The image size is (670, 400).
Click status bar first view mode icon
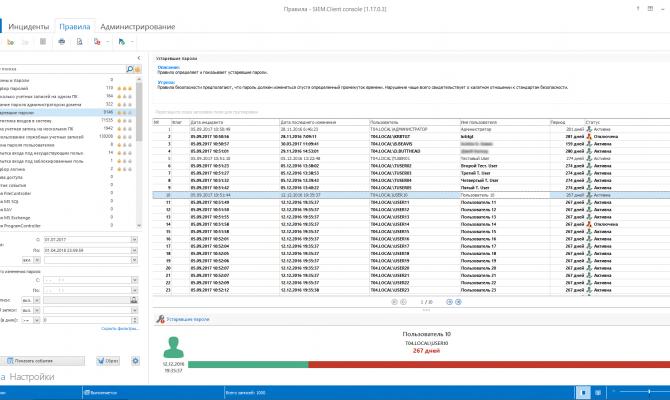[583, 392]
